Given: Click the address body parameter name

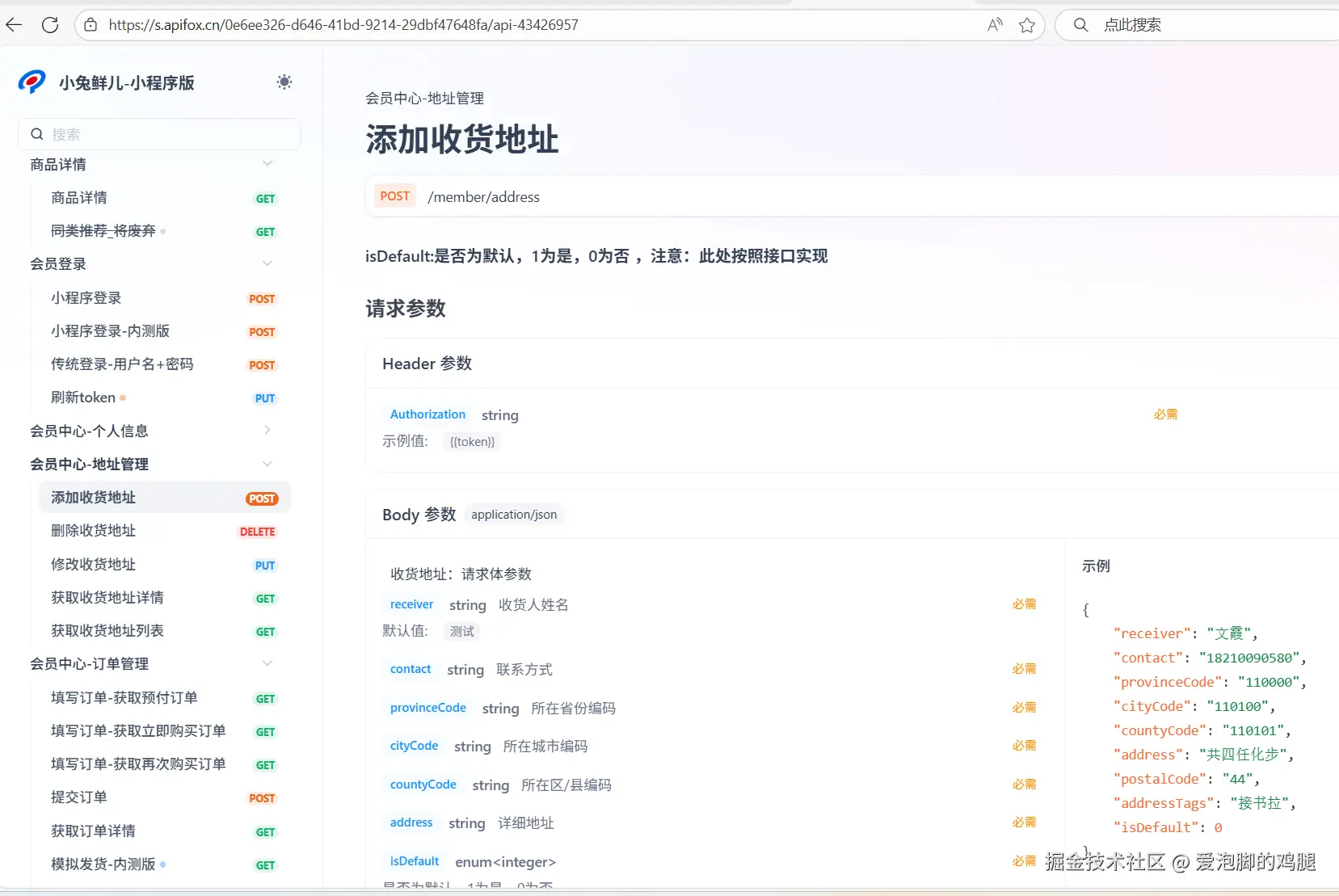Looking at the screenshot, I should point(411,822).
